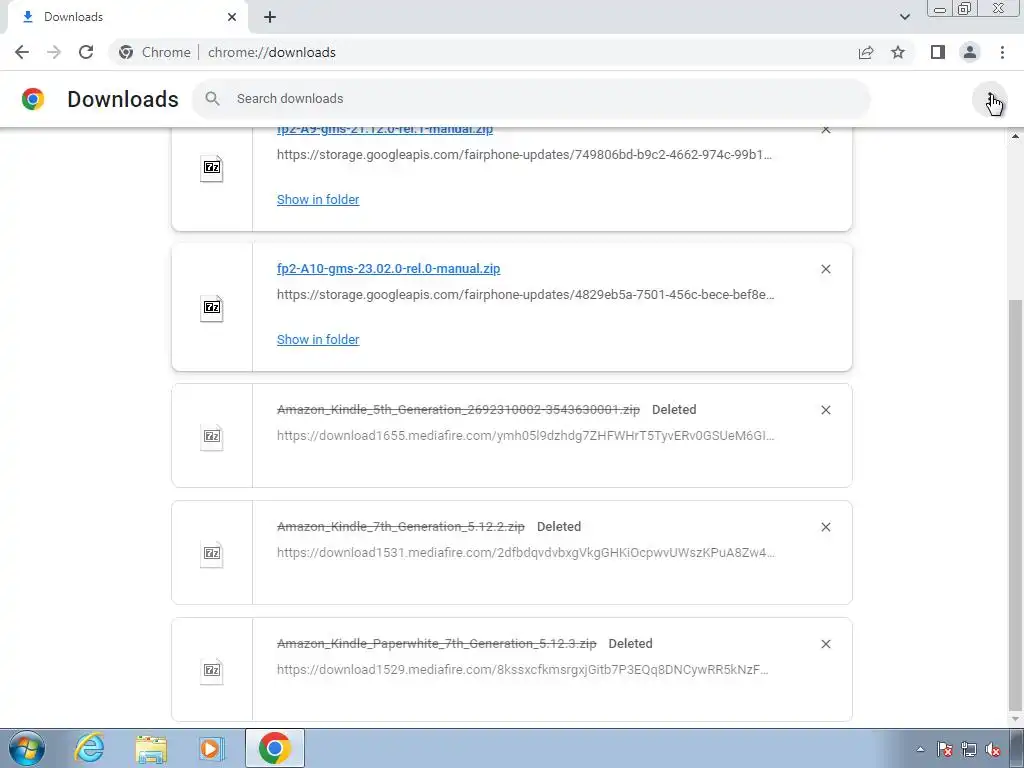Open fp2-A10-gms-23.02.0-rel.0-manual.zip file
This screenshot has height=768, width=1024.
pos(389,268)
